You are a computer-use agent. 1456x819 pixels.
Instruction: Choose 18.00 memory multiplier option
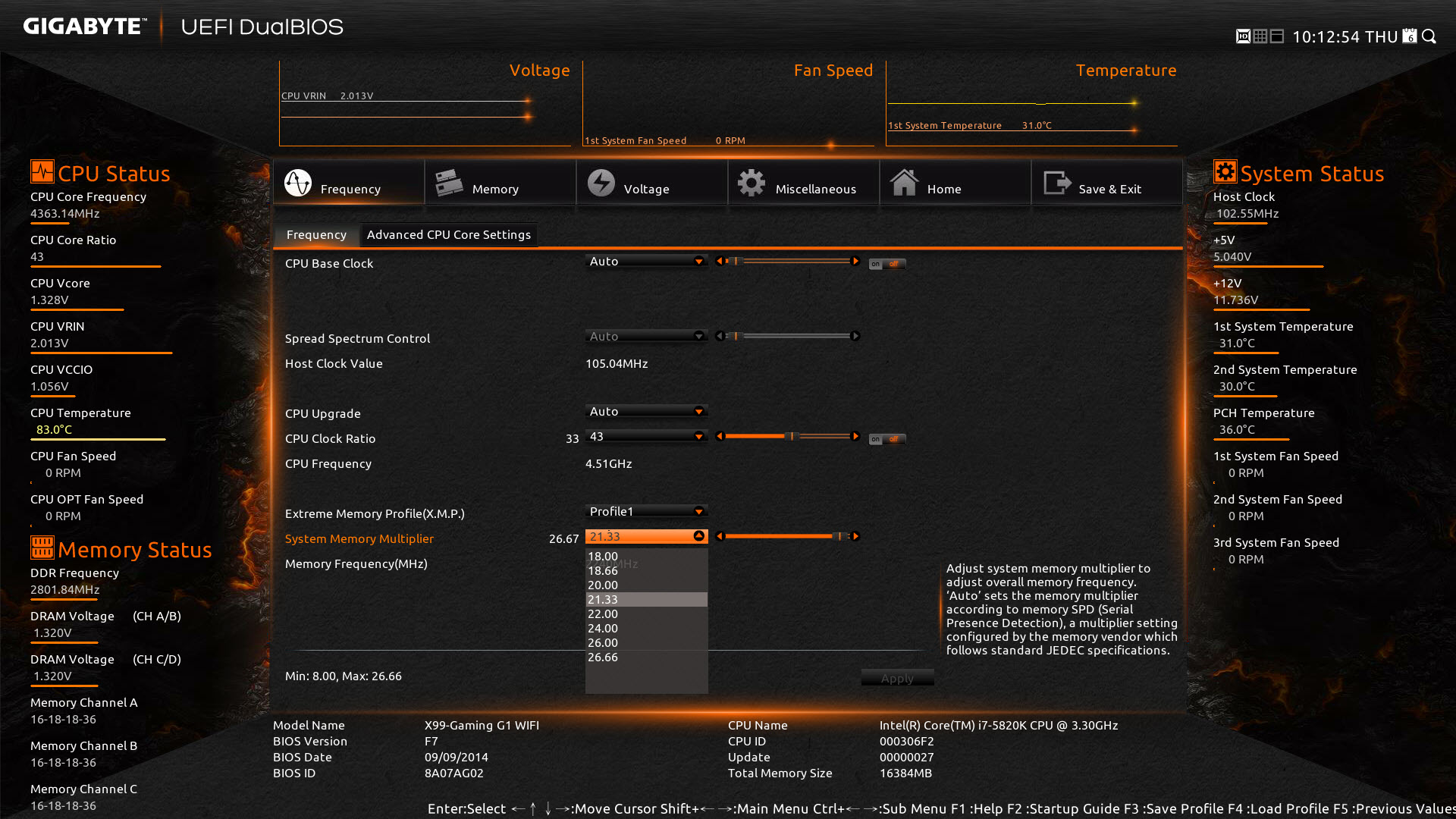(x=646, y=556)
